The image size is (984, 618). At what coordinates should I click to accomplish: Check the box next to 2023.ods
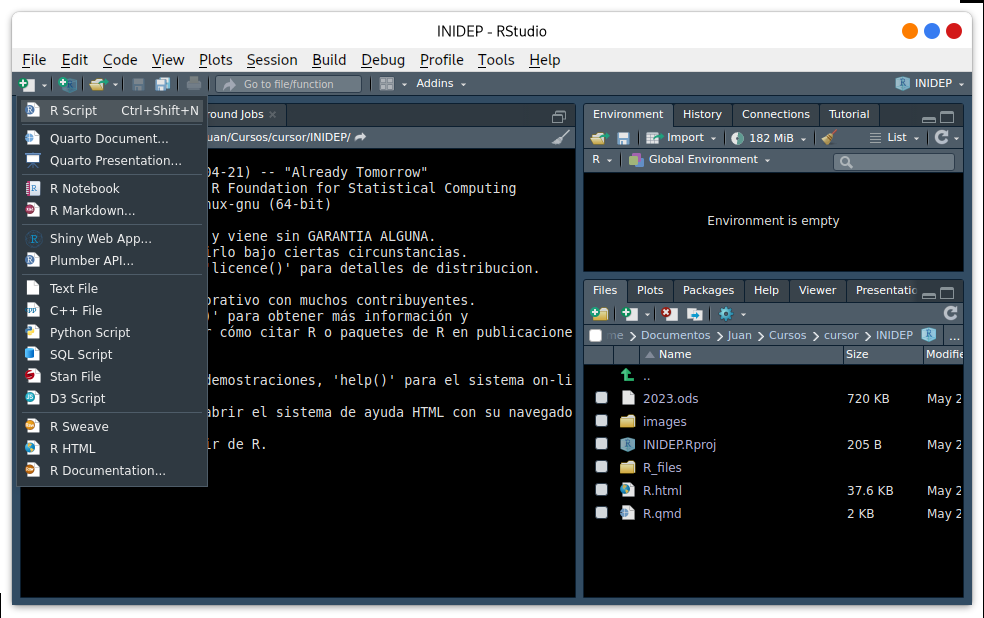[601, 398]
